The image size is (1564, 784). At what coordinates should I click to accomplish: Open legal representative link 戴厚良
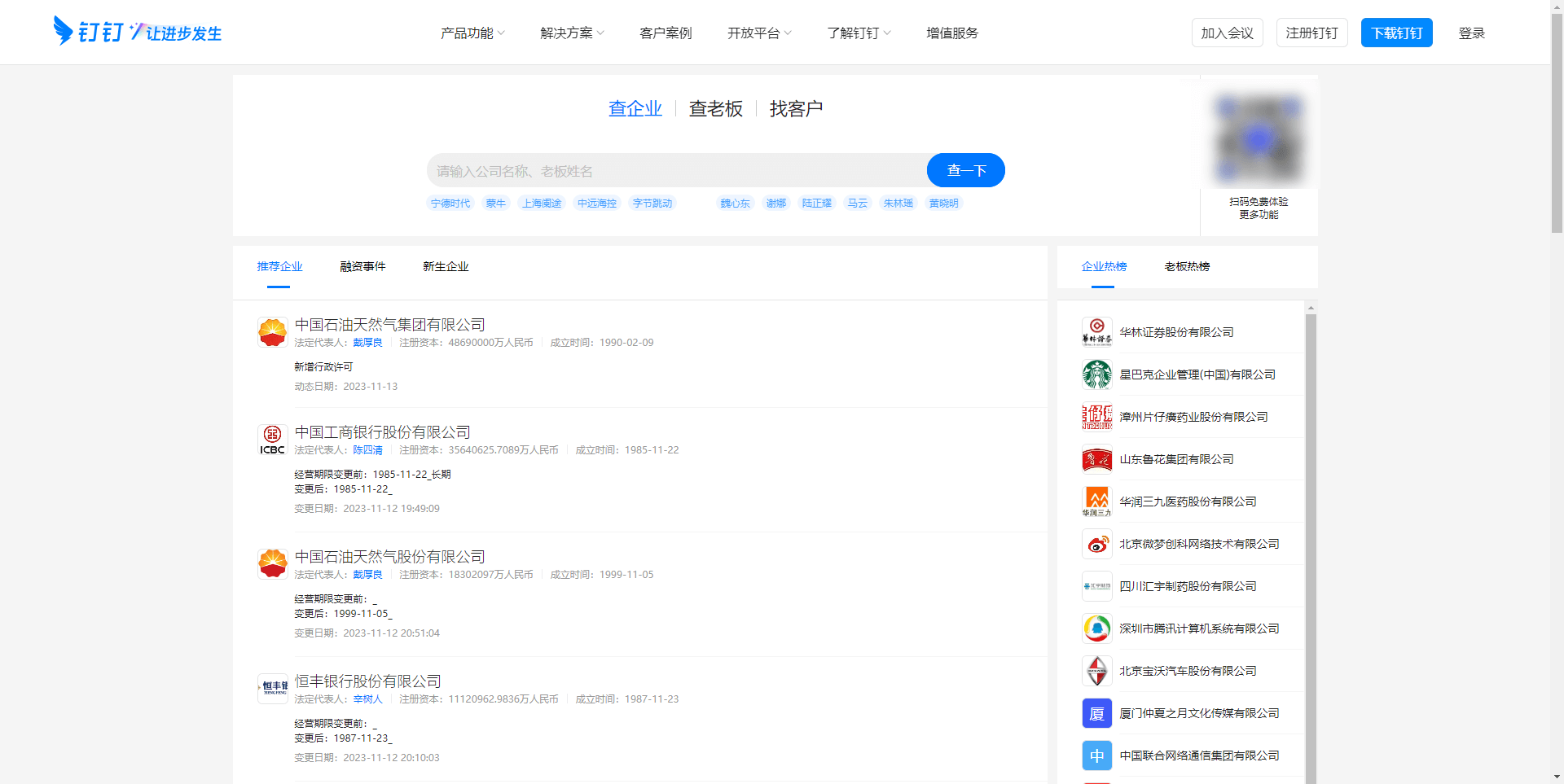tap(367, 342)
